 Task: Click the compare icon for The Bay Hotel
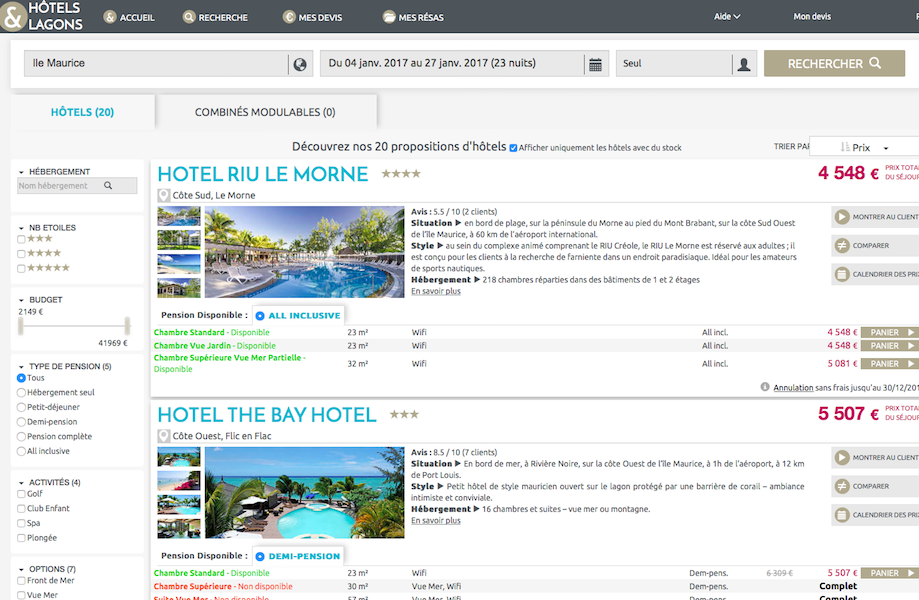point(842,486)
